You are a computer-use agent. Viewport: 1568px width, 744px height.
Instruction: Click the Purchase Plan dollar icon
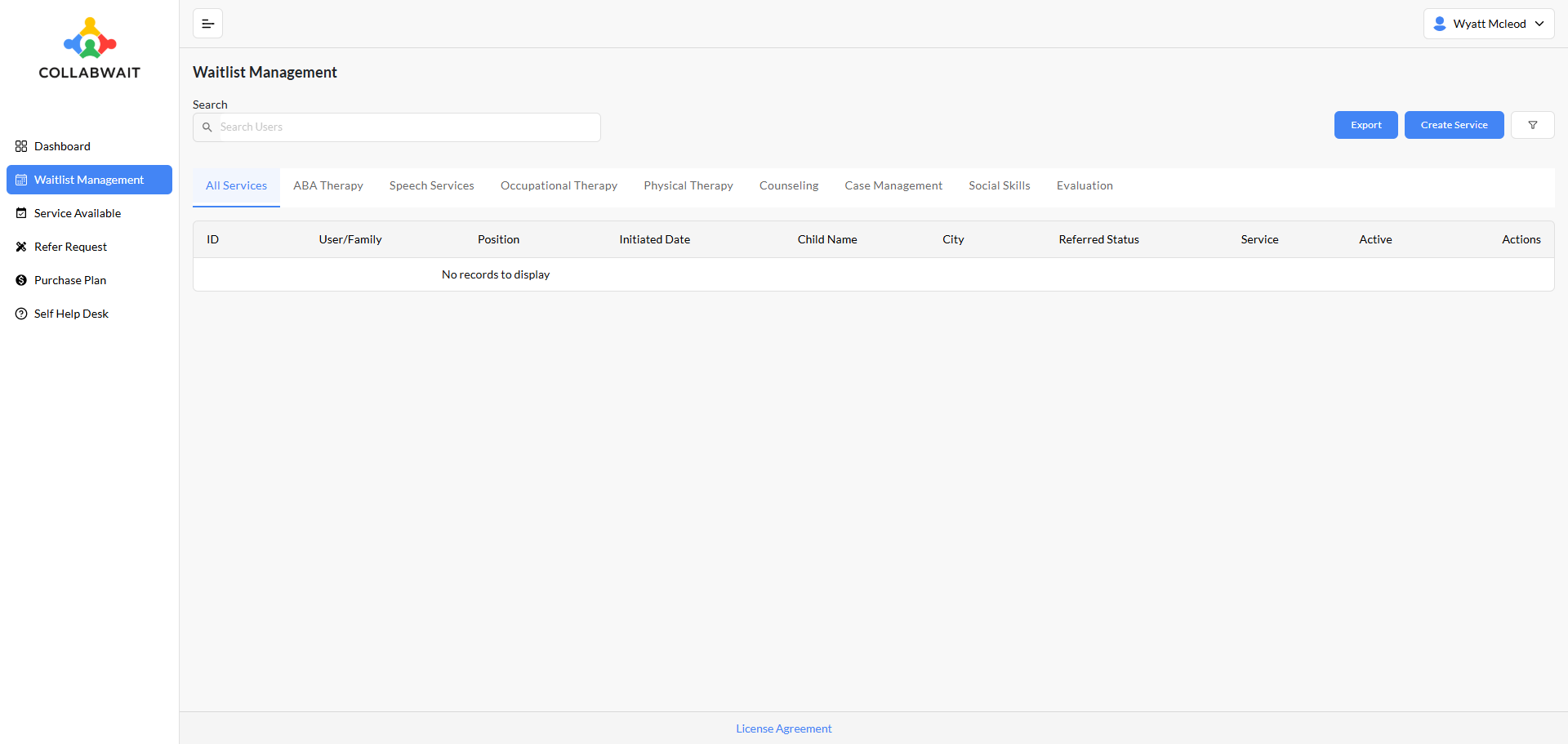21,280
